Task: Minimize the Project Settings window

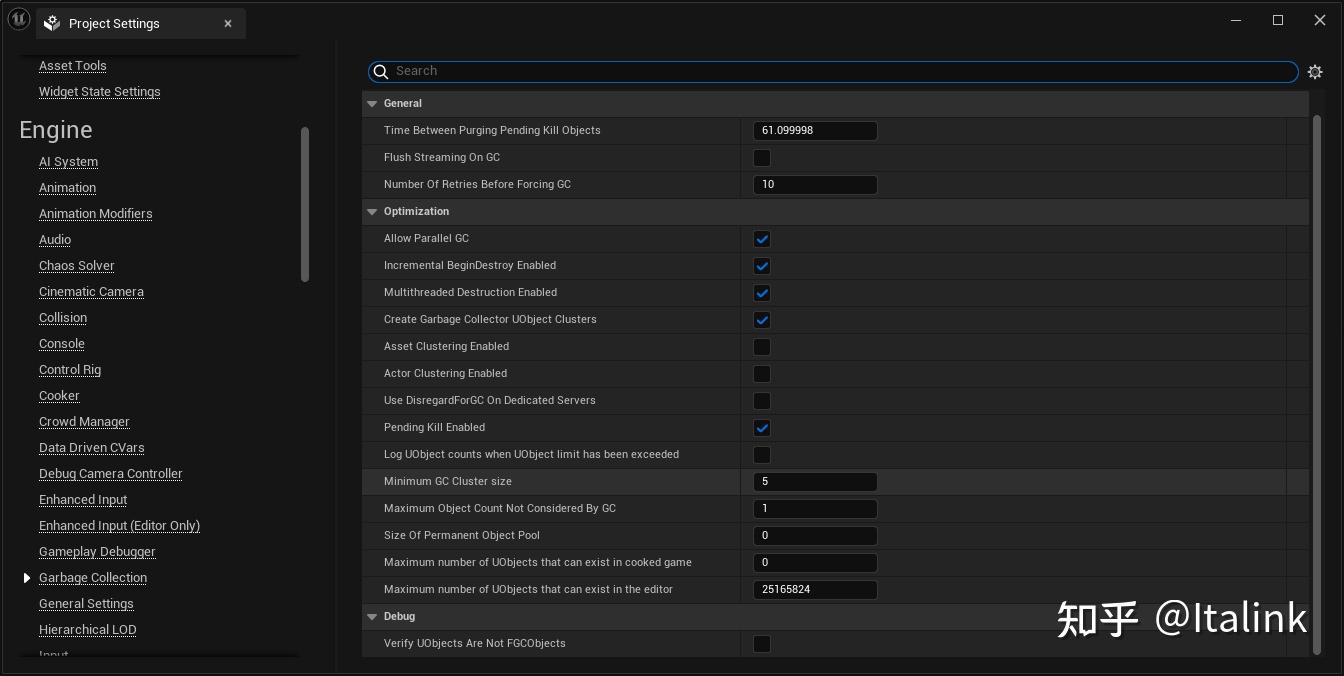Action: tap(1236, 20)
